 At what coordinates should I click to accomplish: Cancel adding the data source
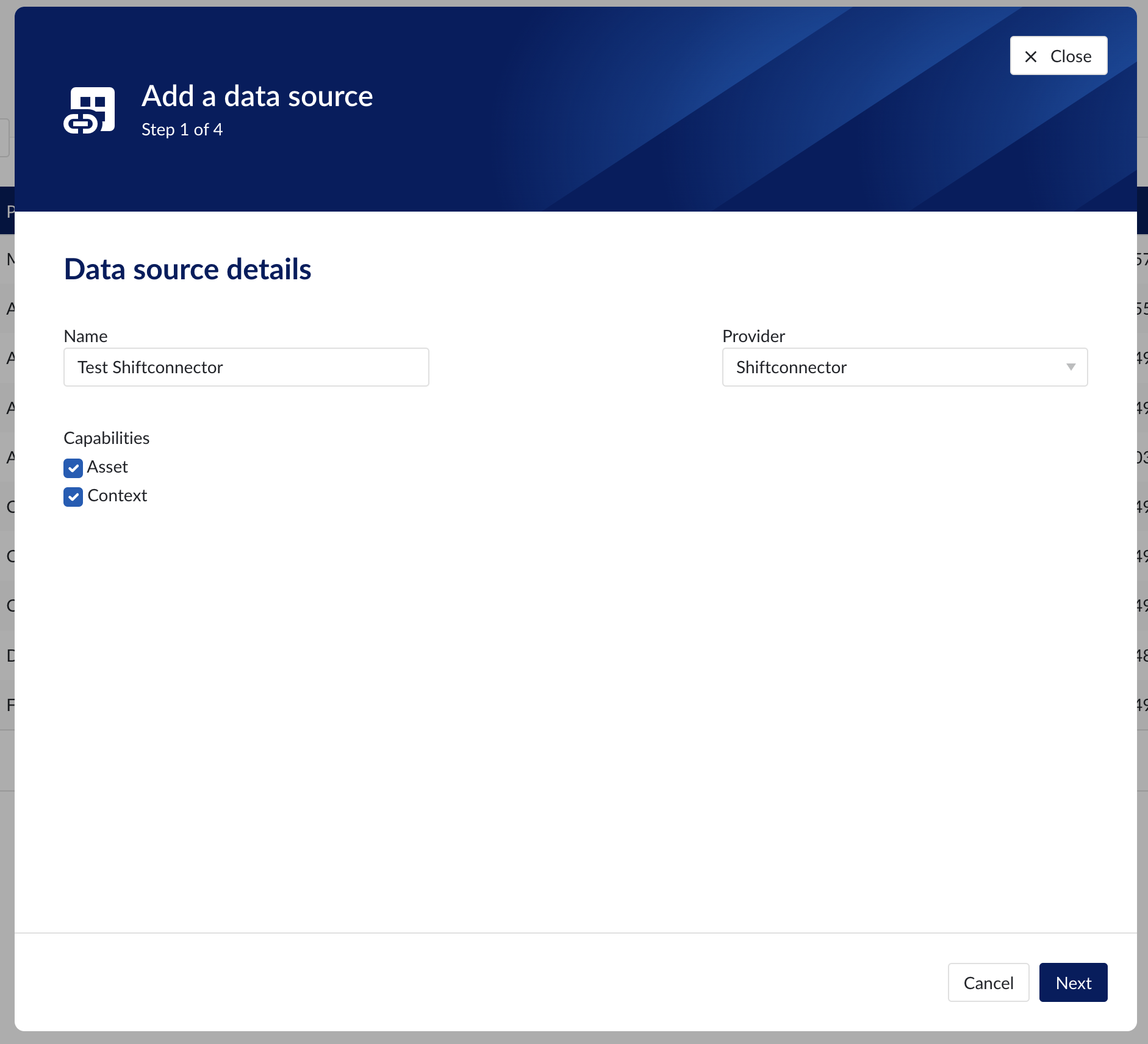coord(988,982)
